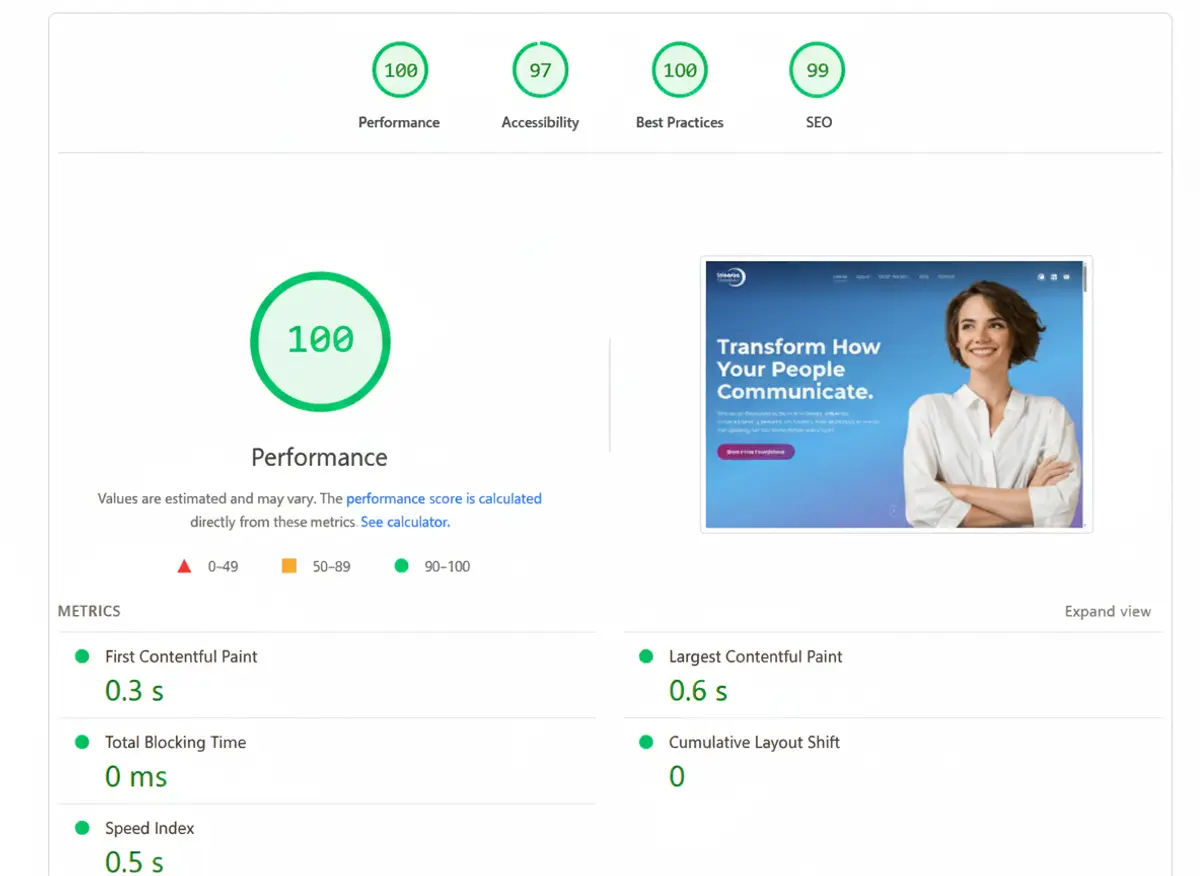
Task: Open the See calculator link
Action: pyautogui.click(x=404, y=521)
